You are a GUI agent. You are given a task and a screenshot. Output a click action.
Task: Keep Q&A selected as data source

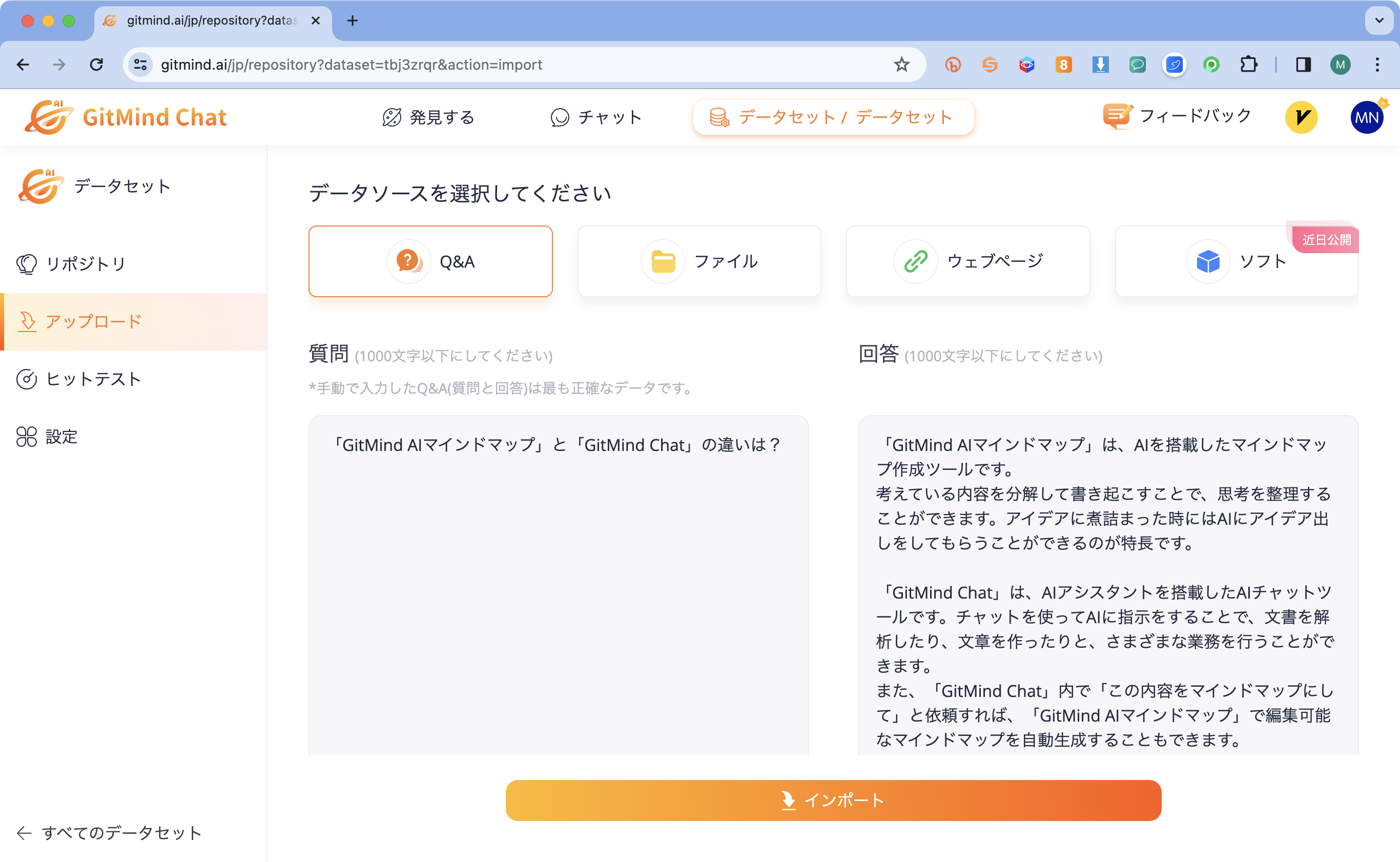(430, 261)
